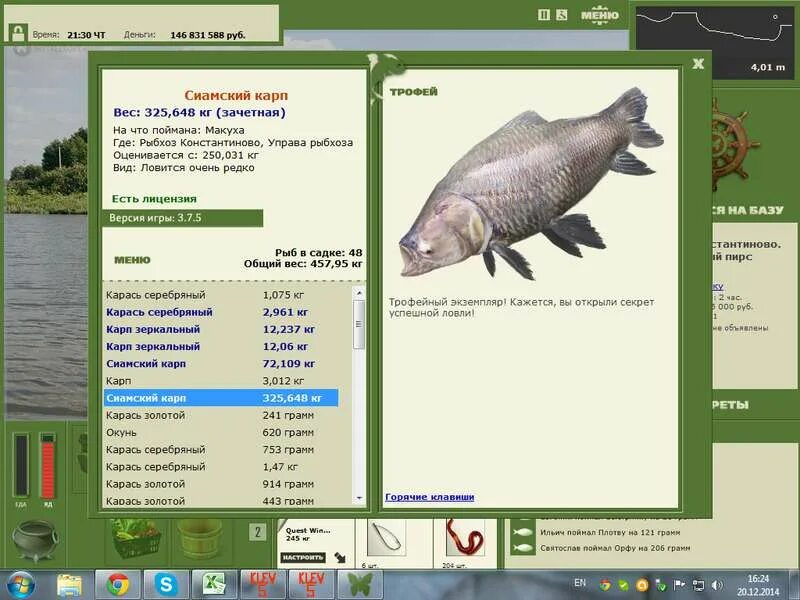
Task: Open the food basket icon
Action: 136,539
